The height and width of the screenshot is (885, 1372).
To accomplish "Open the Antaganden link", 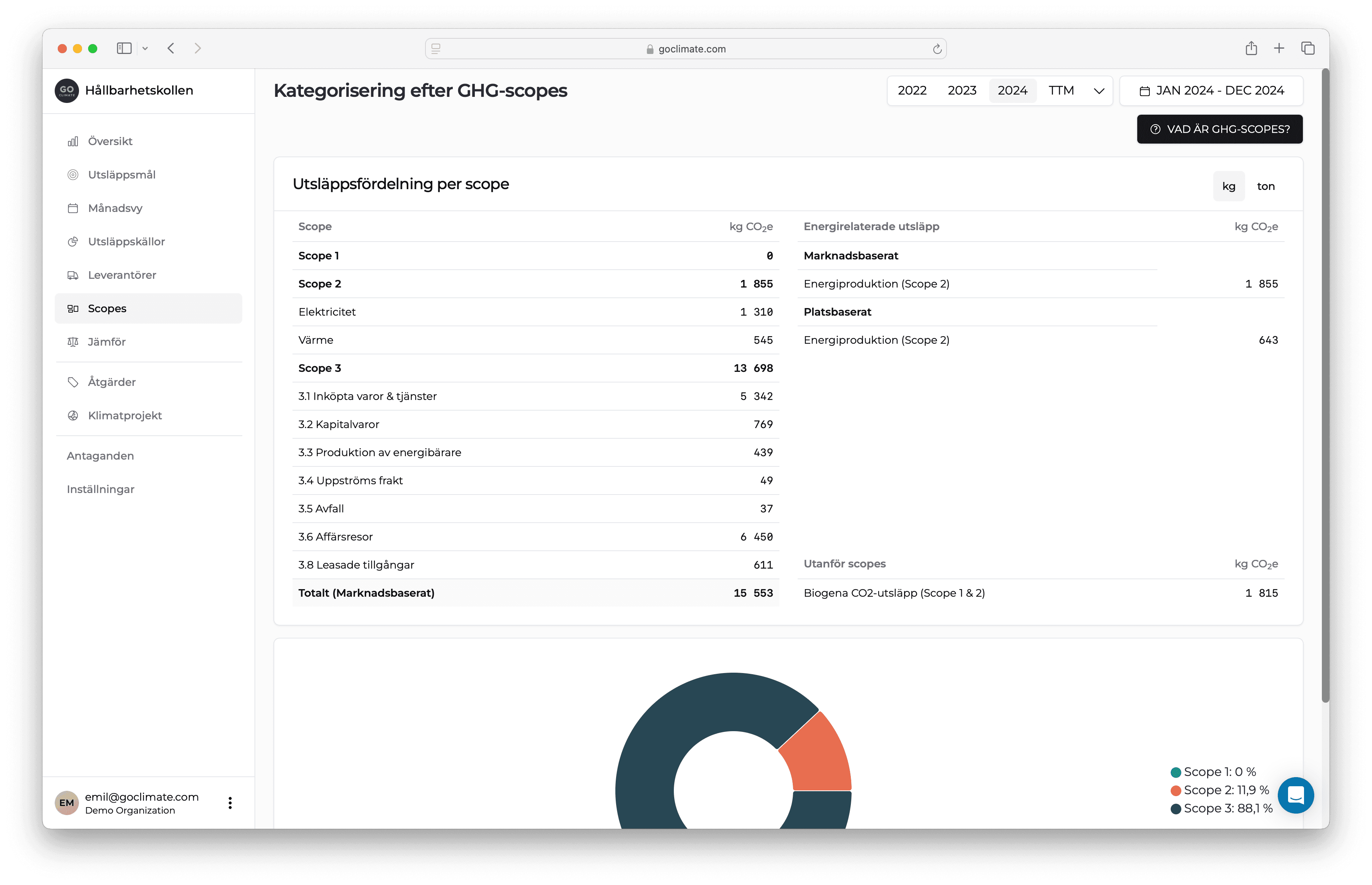I will 100,456.
